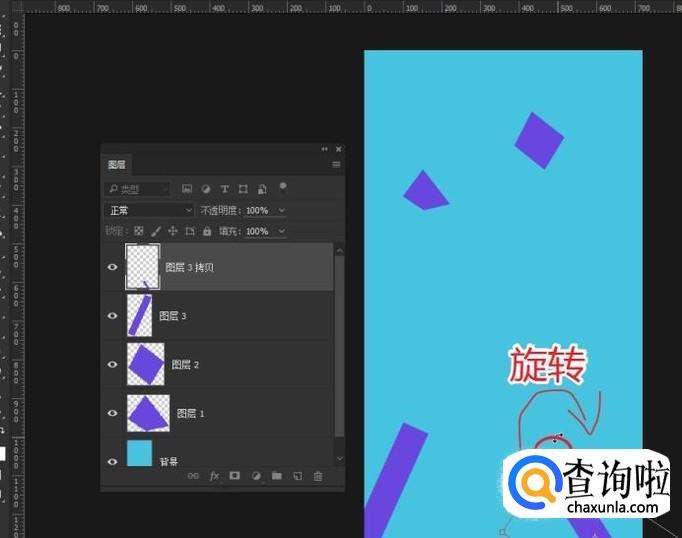Expand the 不透明度 opacity dropdown arrow
This screenshot has width=682, height=538.
281,210
